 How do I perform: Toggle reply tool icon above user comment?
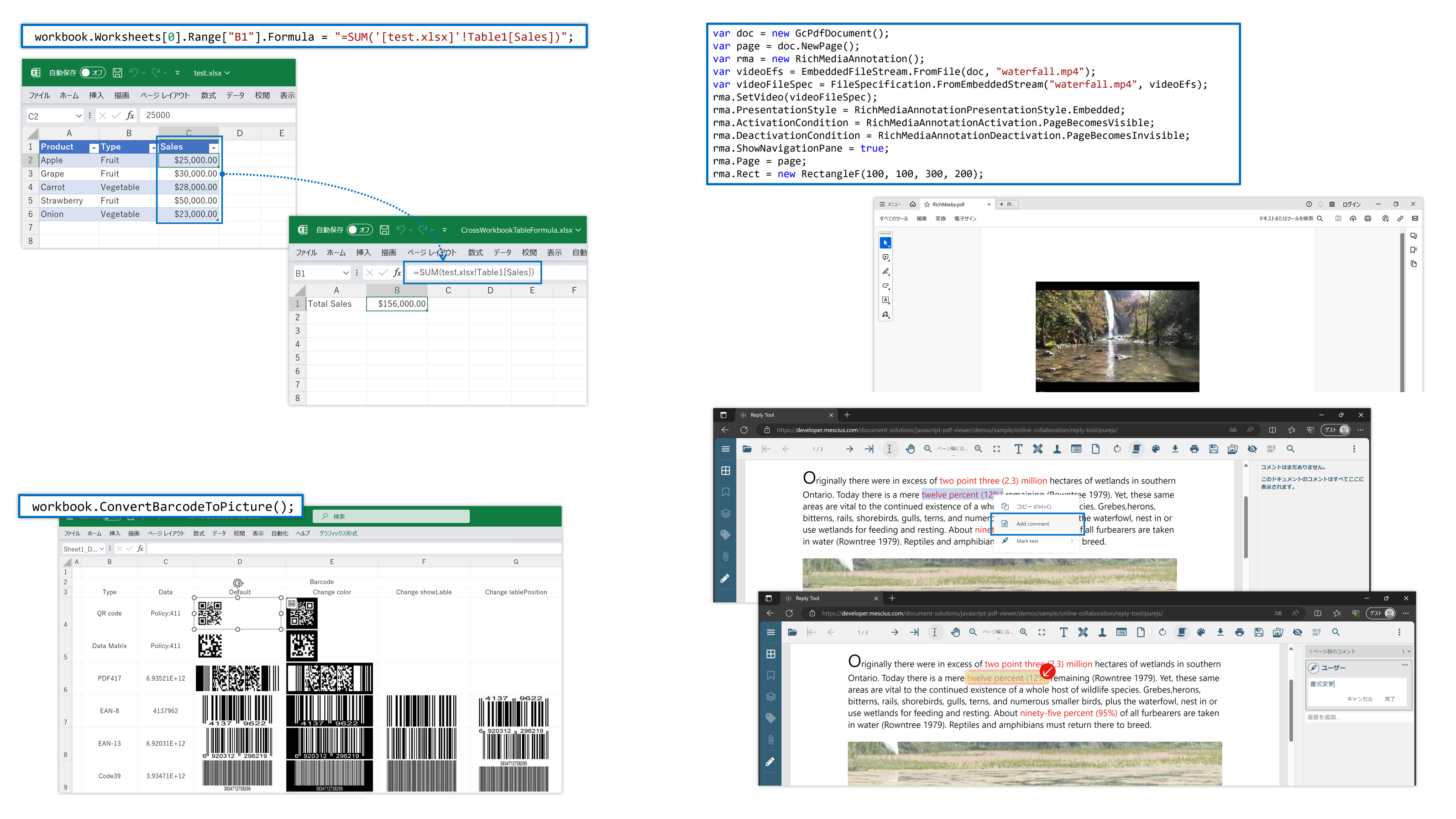point(1181,632)
